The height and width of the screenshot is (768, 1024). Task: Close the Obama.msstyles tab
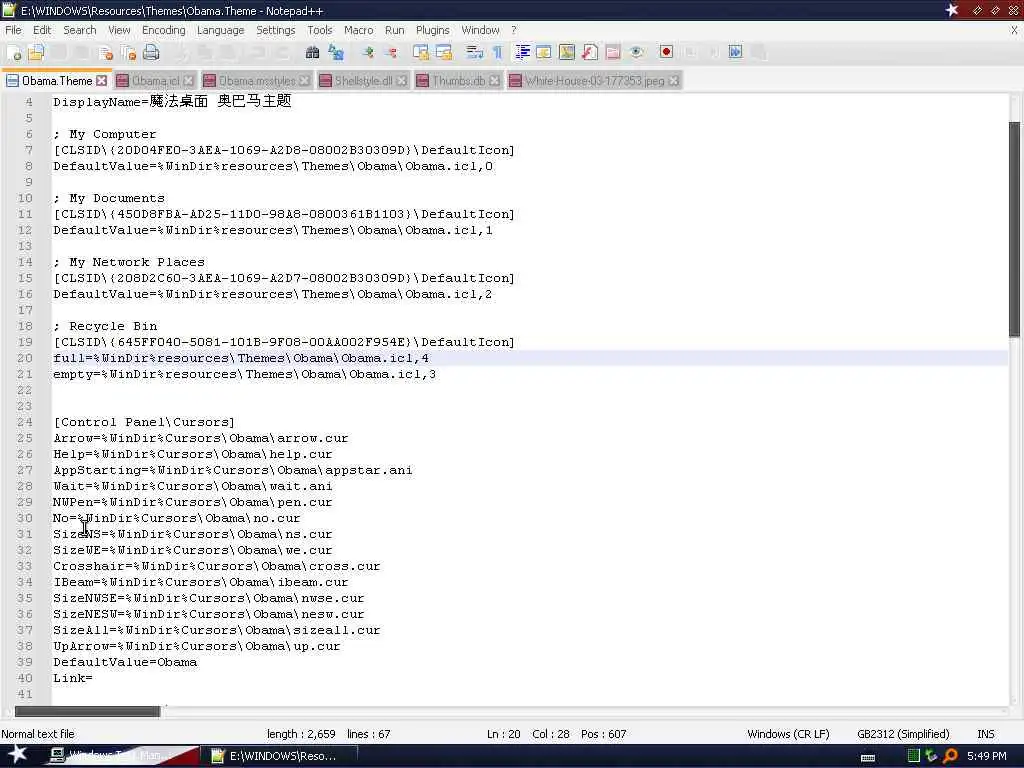pos(304,80)
